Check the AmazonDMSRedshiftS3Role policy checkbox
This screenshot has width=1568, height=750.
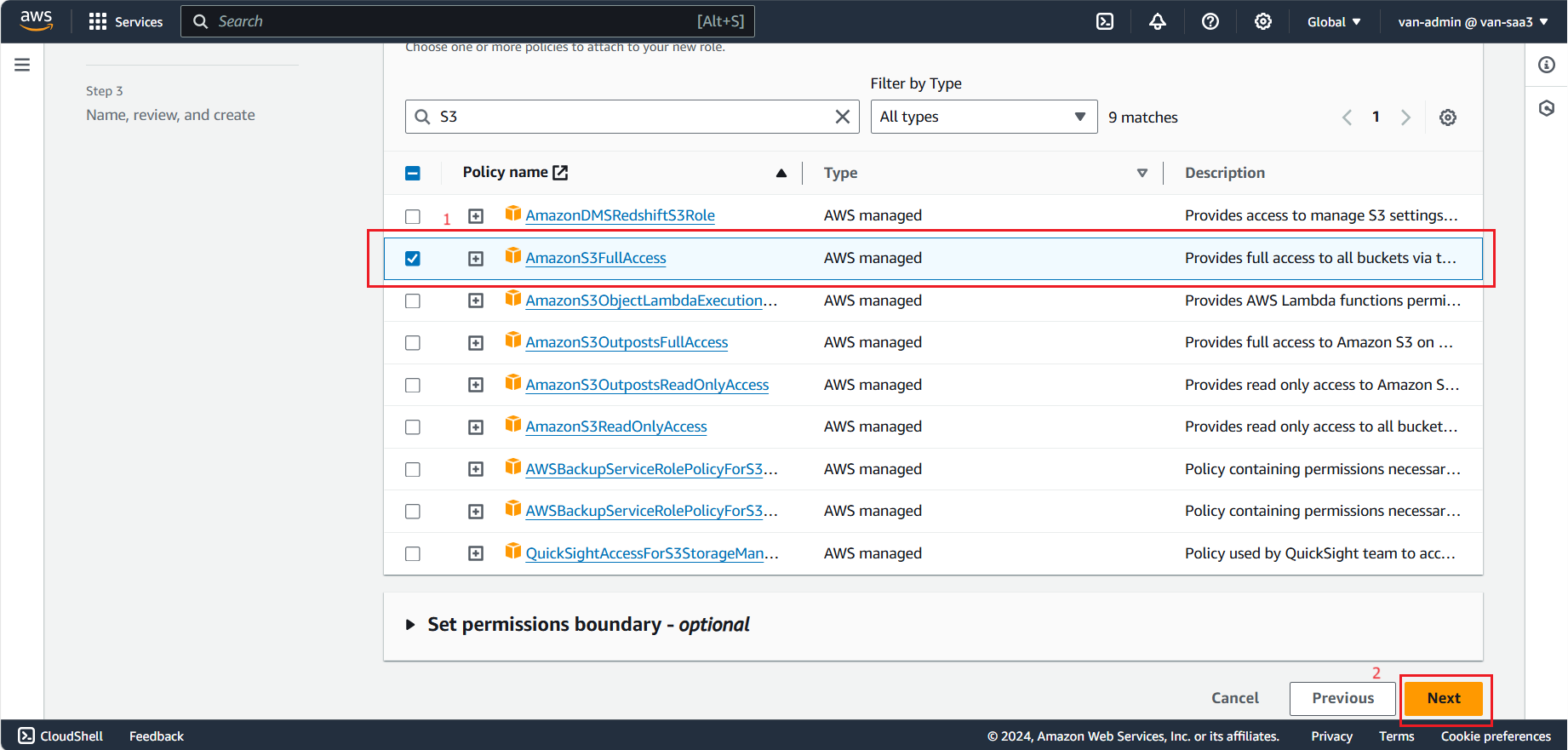(x=413, y=216)
